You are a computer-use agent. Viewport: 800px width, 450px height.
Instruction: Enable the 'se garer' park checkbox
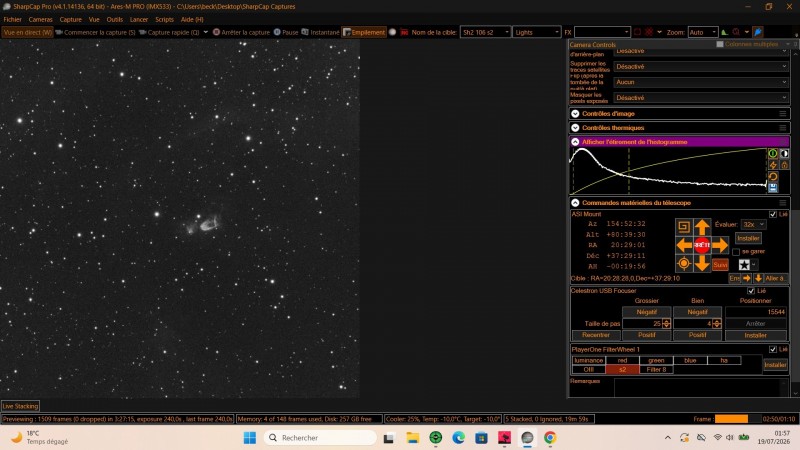[x=736, y=252]
